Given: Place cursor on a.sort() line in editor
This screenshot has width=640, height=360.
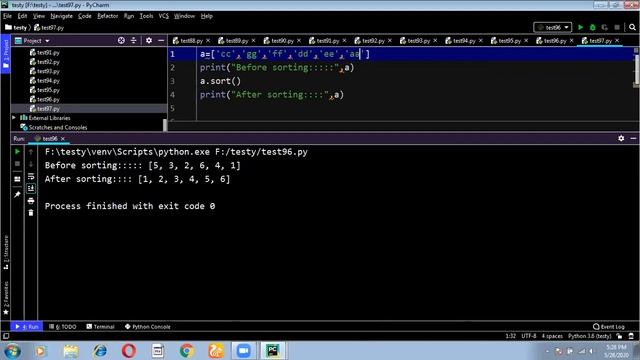Looking at the screenshot, I should (220, 81).
